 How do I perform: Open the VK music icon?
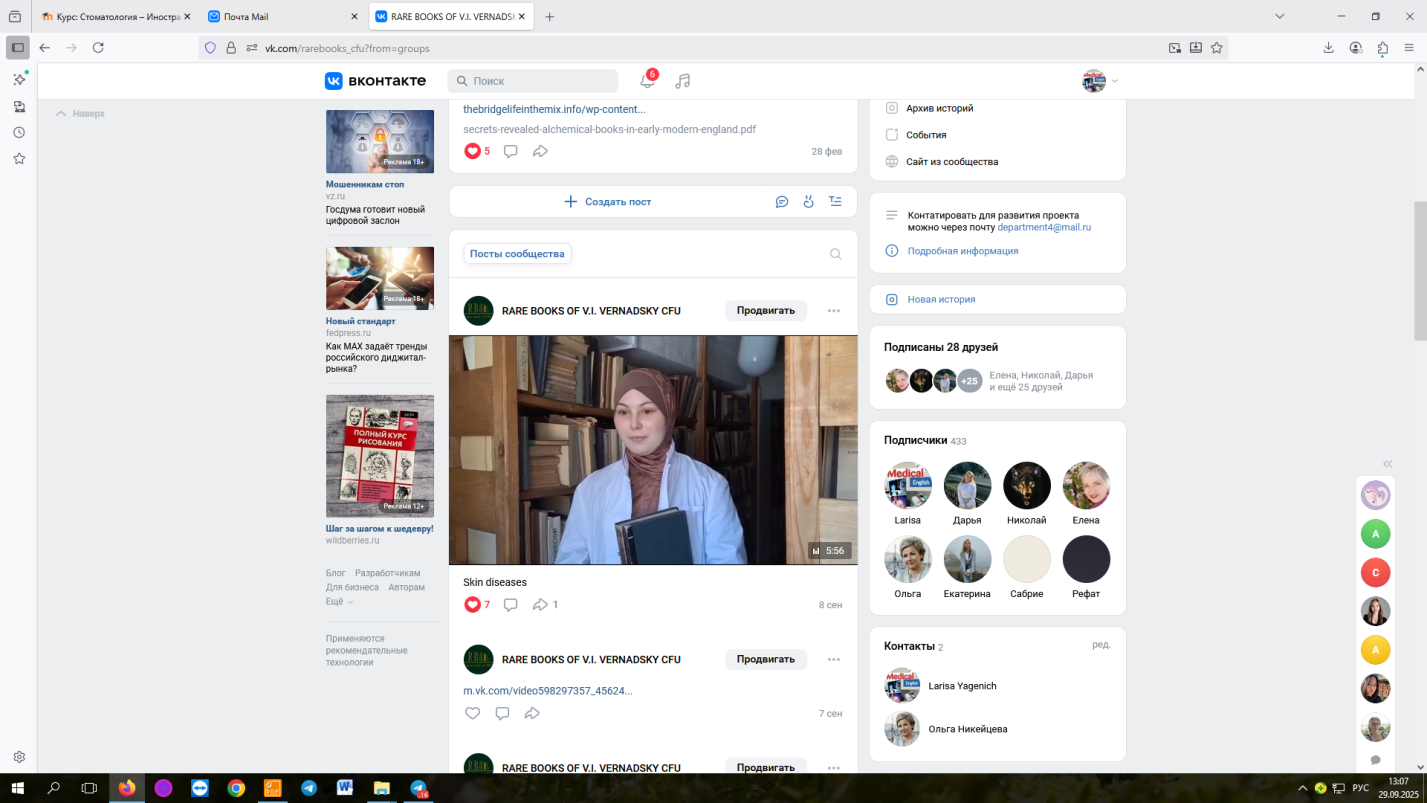(x=683, y=81)
